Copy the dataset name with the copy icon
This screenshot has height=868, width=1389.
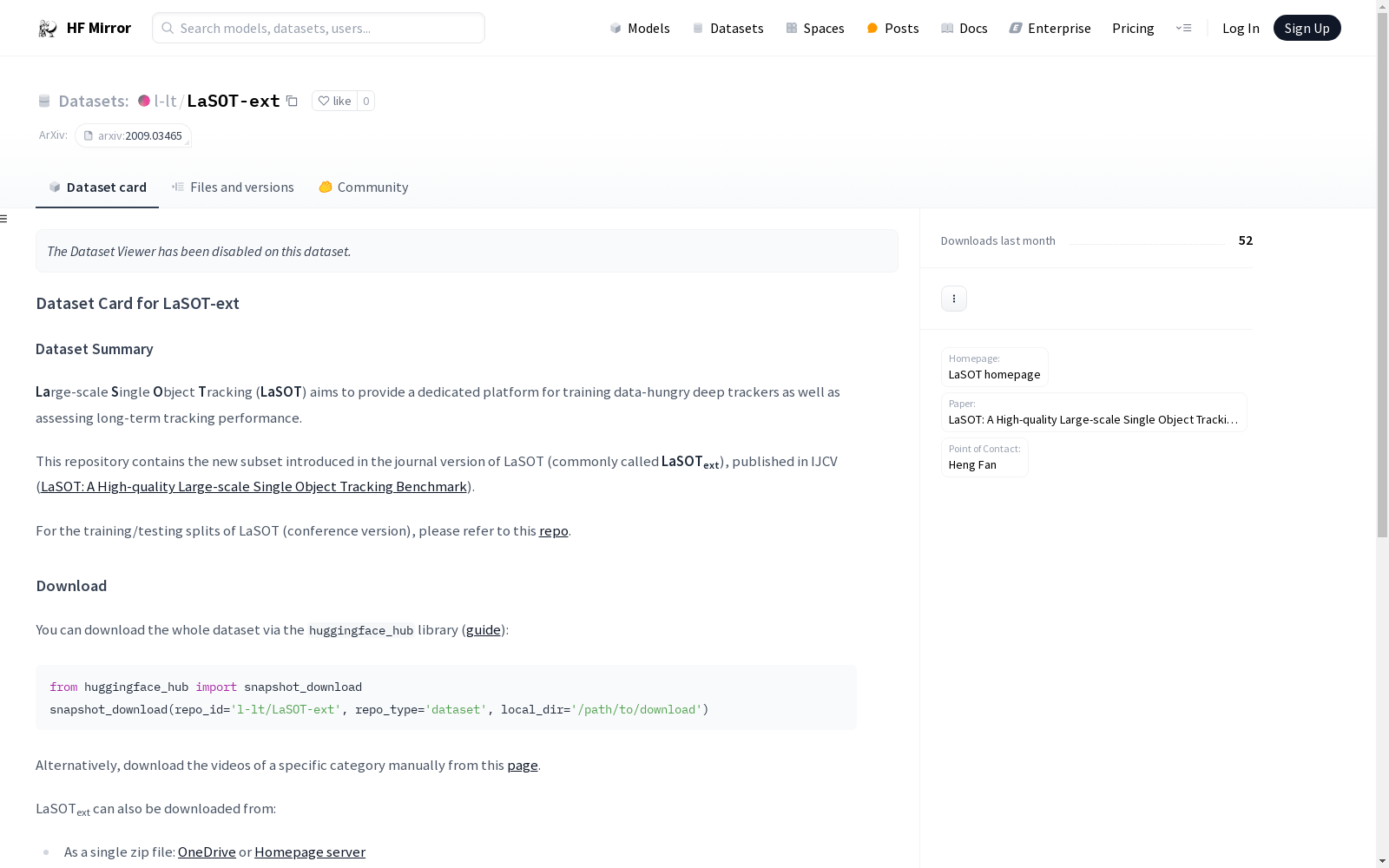293,102
